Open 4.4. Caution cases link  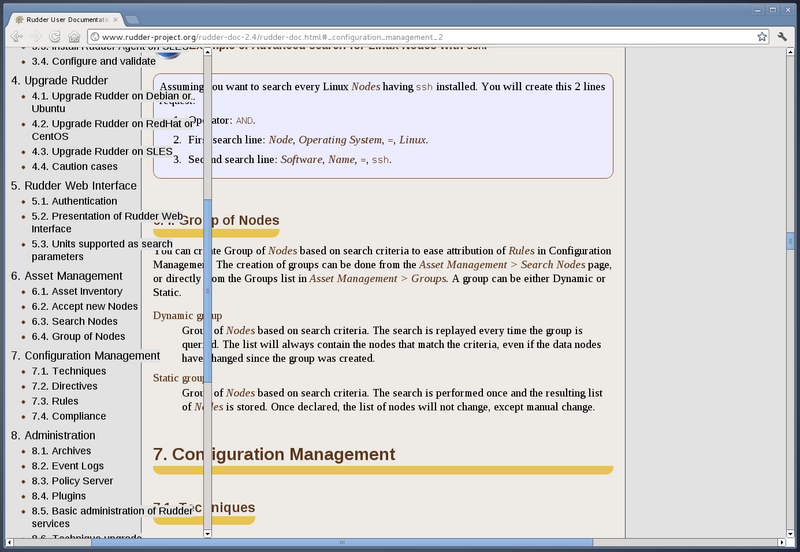coord(74,166)
